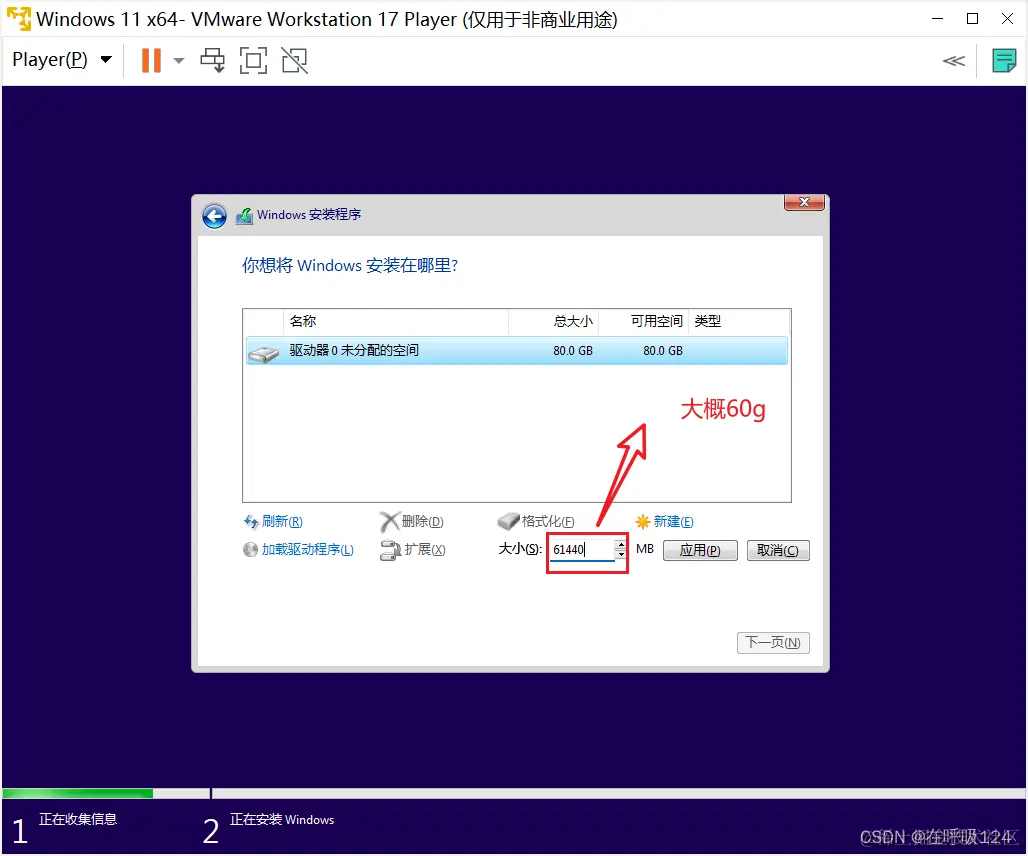Decrease size with the down spinner arrow
1028x856 pixels.
pos(621,554)
